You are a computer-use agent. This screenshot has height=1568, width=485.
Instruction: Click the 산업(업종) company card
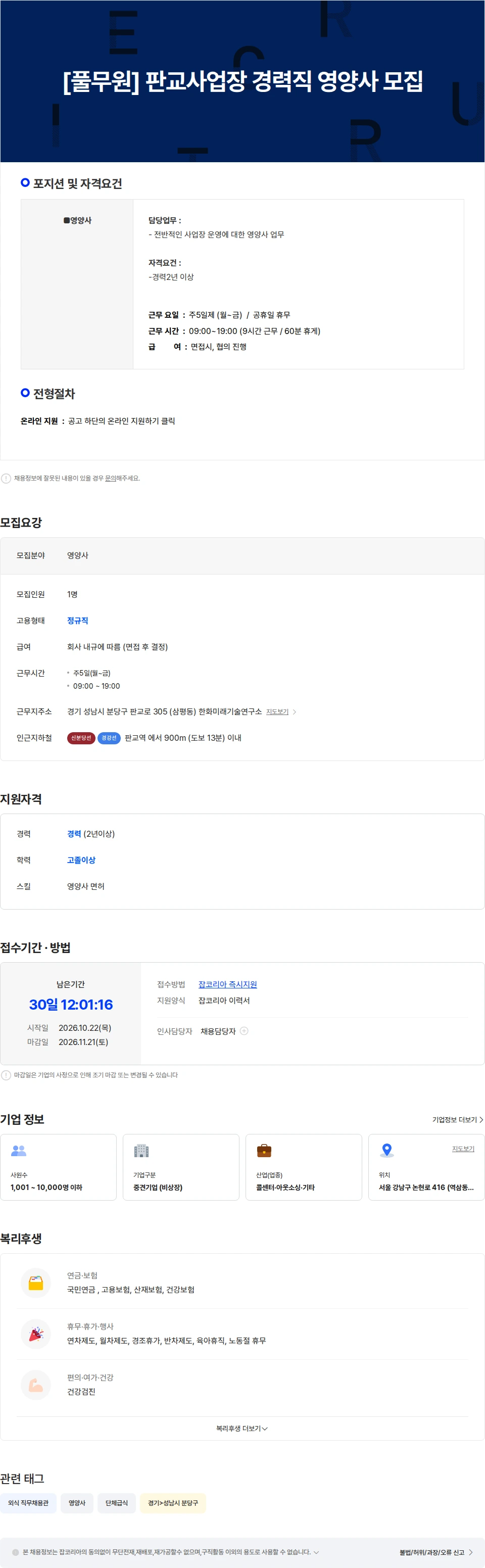[x=304, y=1167]
